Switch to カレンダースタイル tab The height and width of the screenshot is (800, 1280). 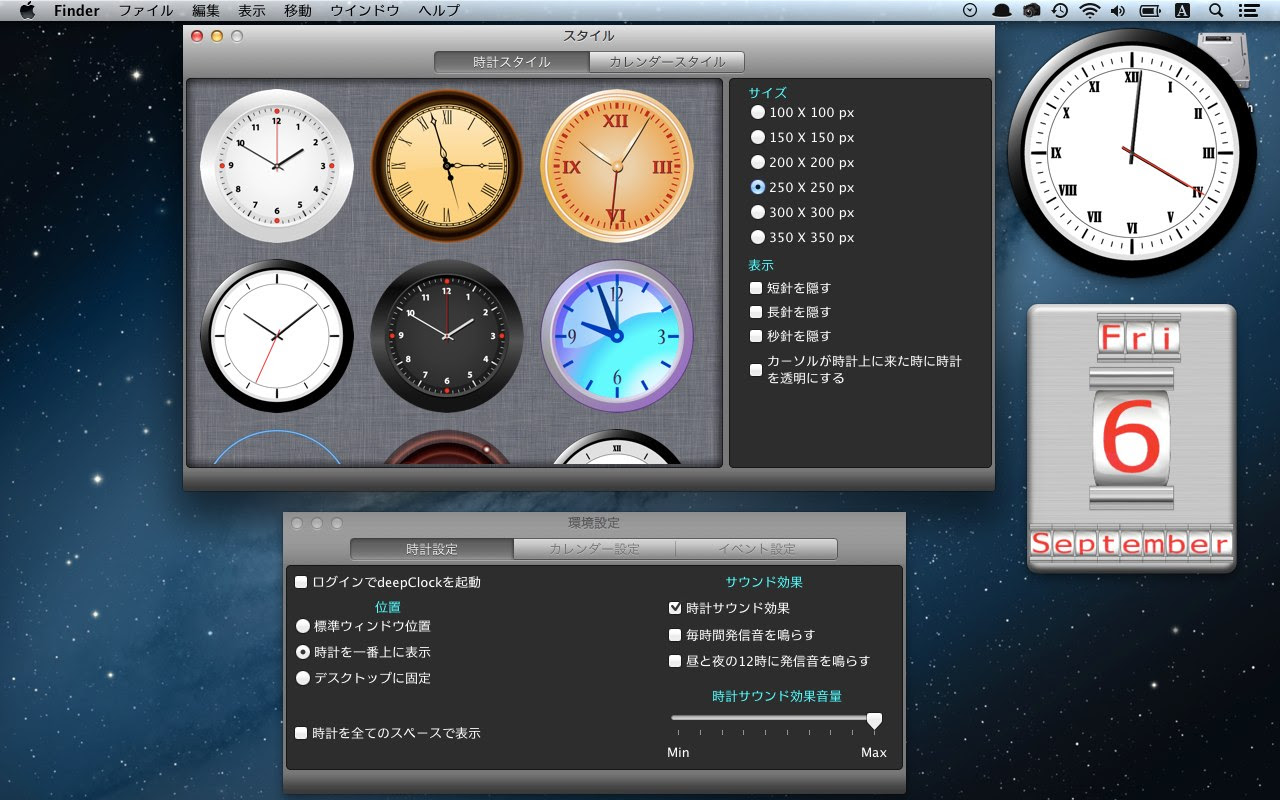(x=667, y=62)
